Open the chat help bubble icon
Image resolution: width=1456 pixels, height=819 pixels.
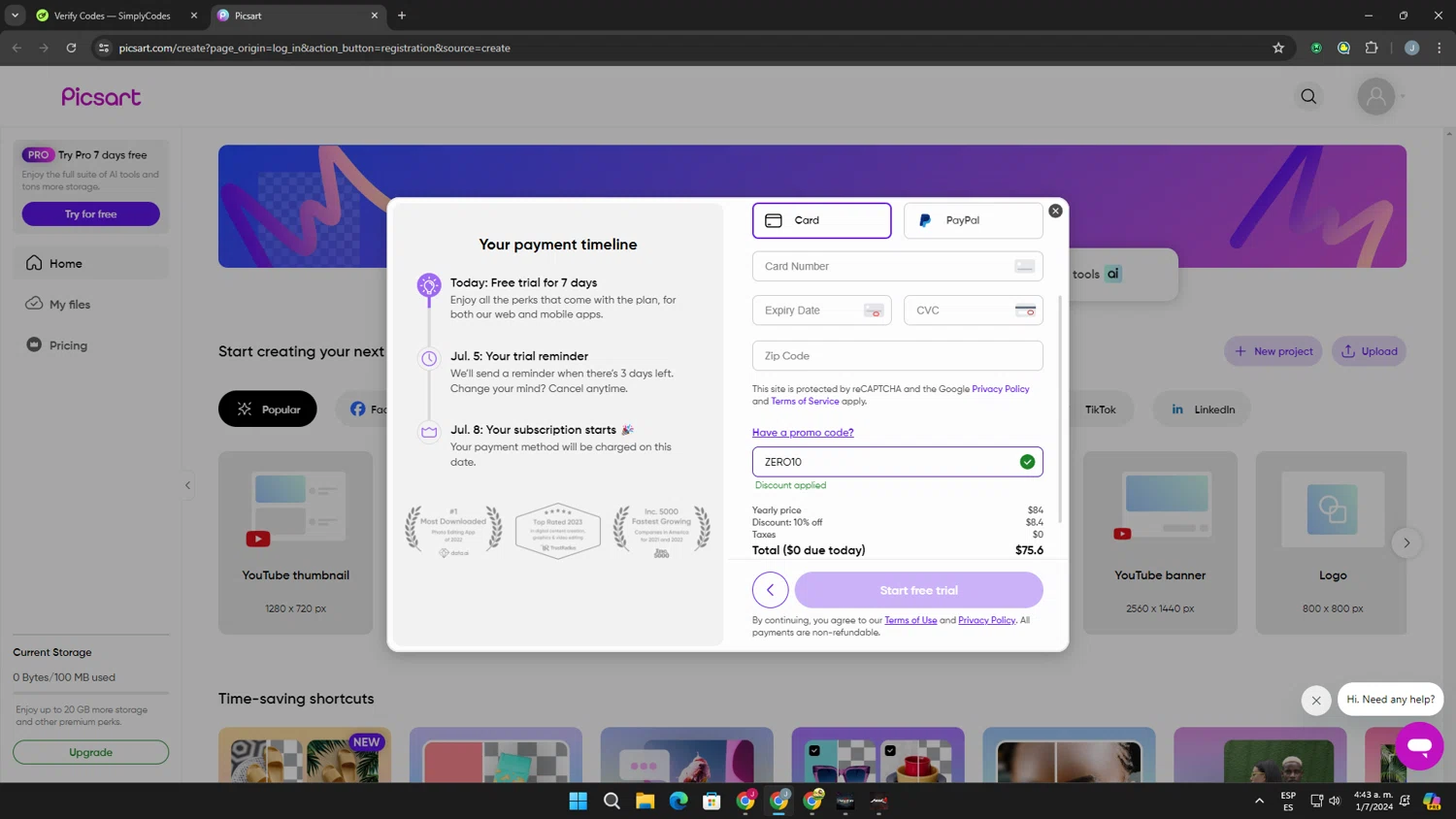(x=1419, y=745)
